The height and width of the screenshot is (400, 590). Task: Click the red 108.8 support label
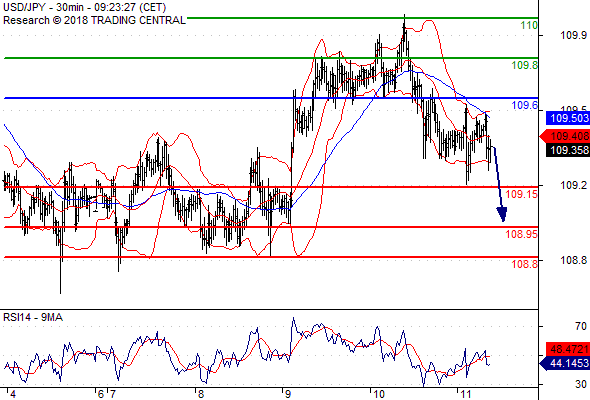pyautogui.click(x=525, y=264)
